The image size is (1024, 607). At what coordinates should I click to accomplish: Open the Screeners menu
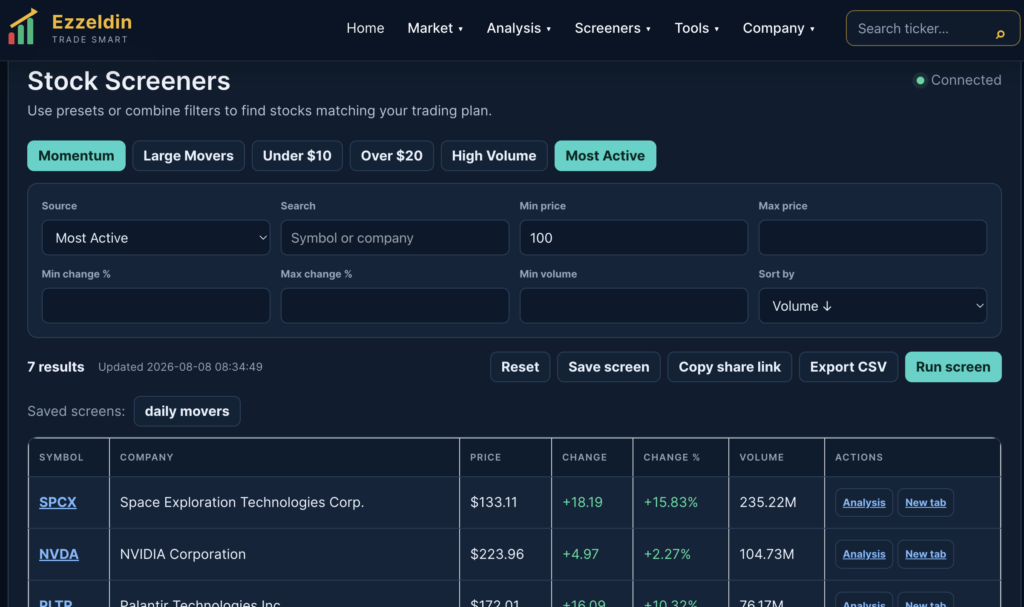point(613,28)
